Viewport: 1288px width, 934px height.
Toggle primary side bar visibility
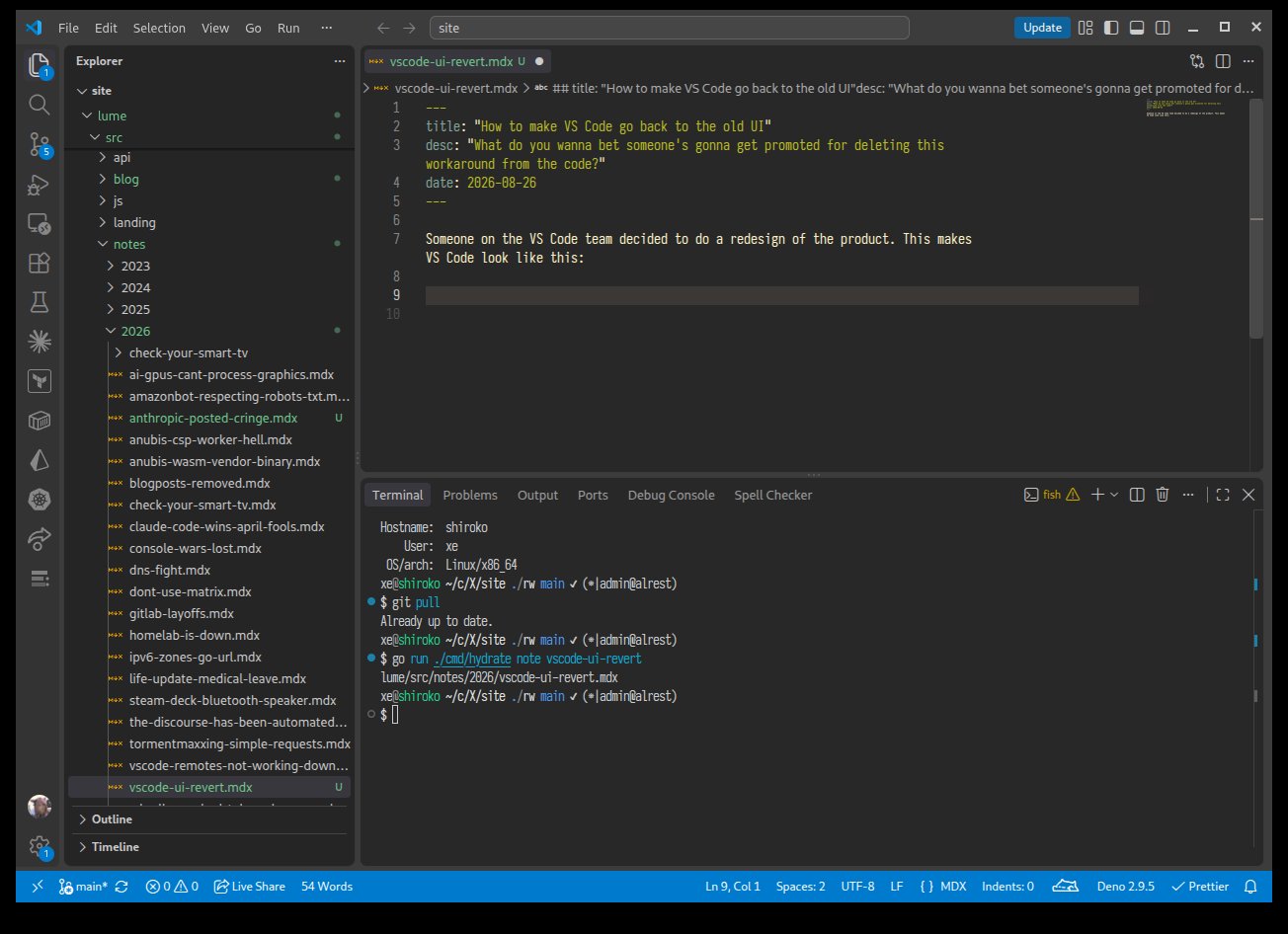[1111, 28]
